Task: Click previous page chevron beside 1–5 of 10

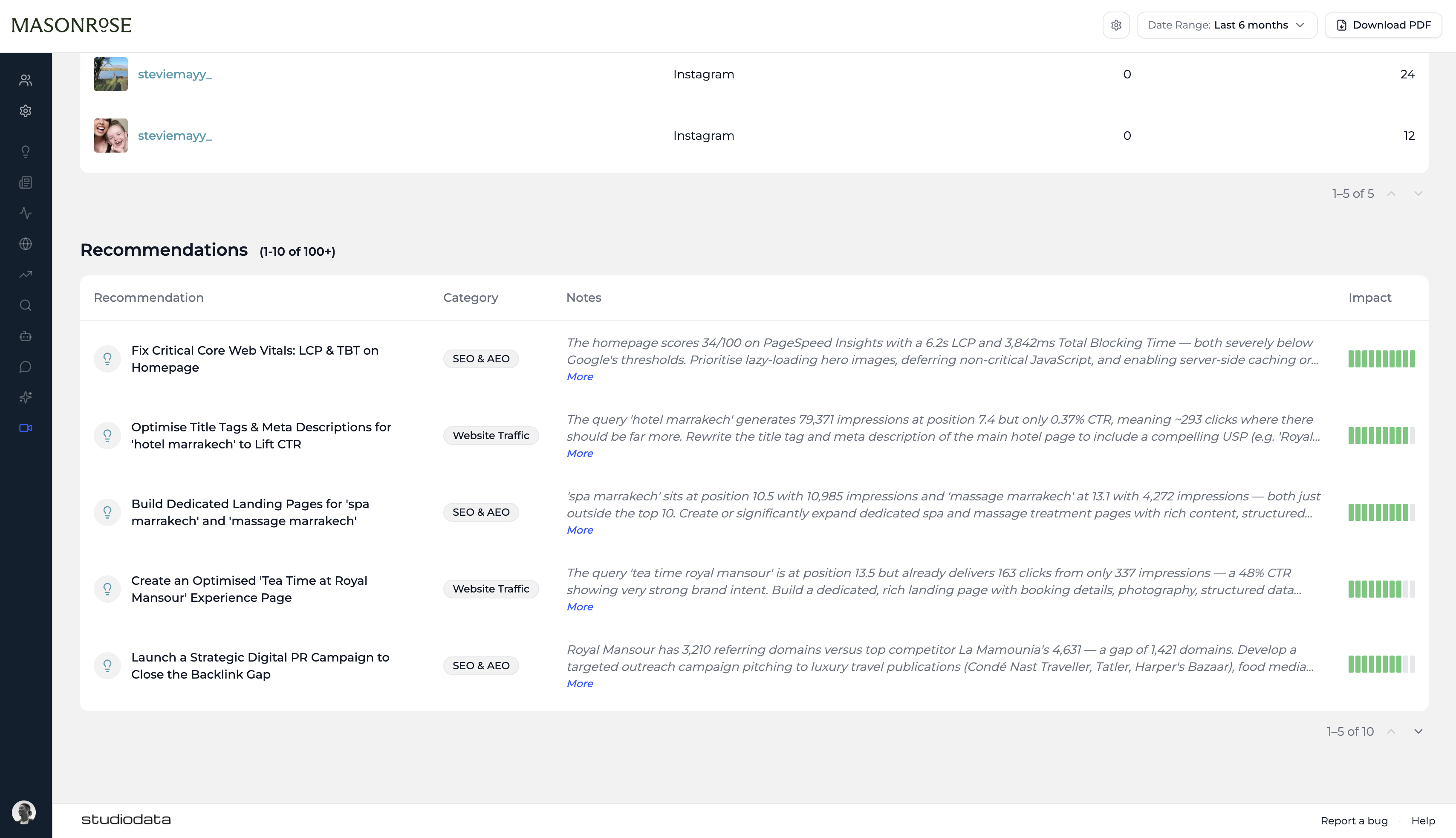Action: (x=1391, y=731)
